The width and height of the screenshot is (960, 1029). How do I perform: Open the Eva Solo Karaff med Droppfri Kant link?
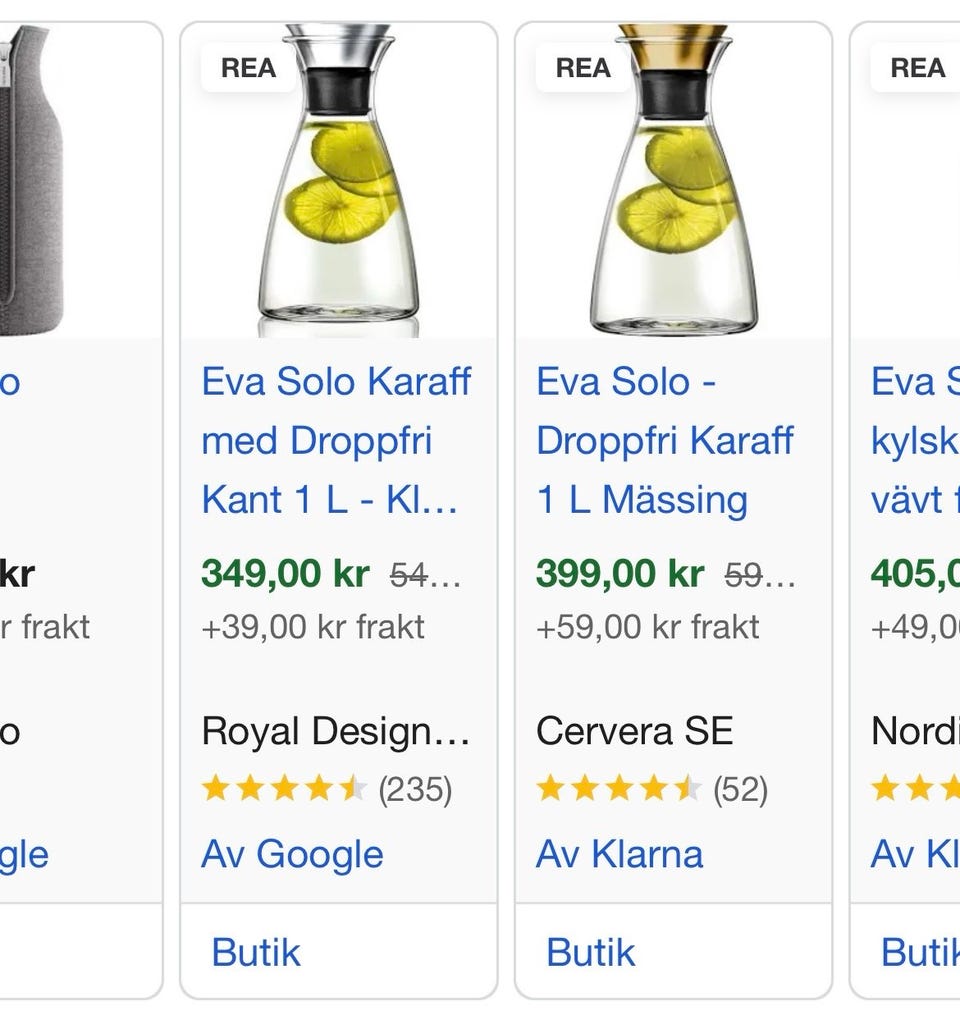(x=336, y=440)
